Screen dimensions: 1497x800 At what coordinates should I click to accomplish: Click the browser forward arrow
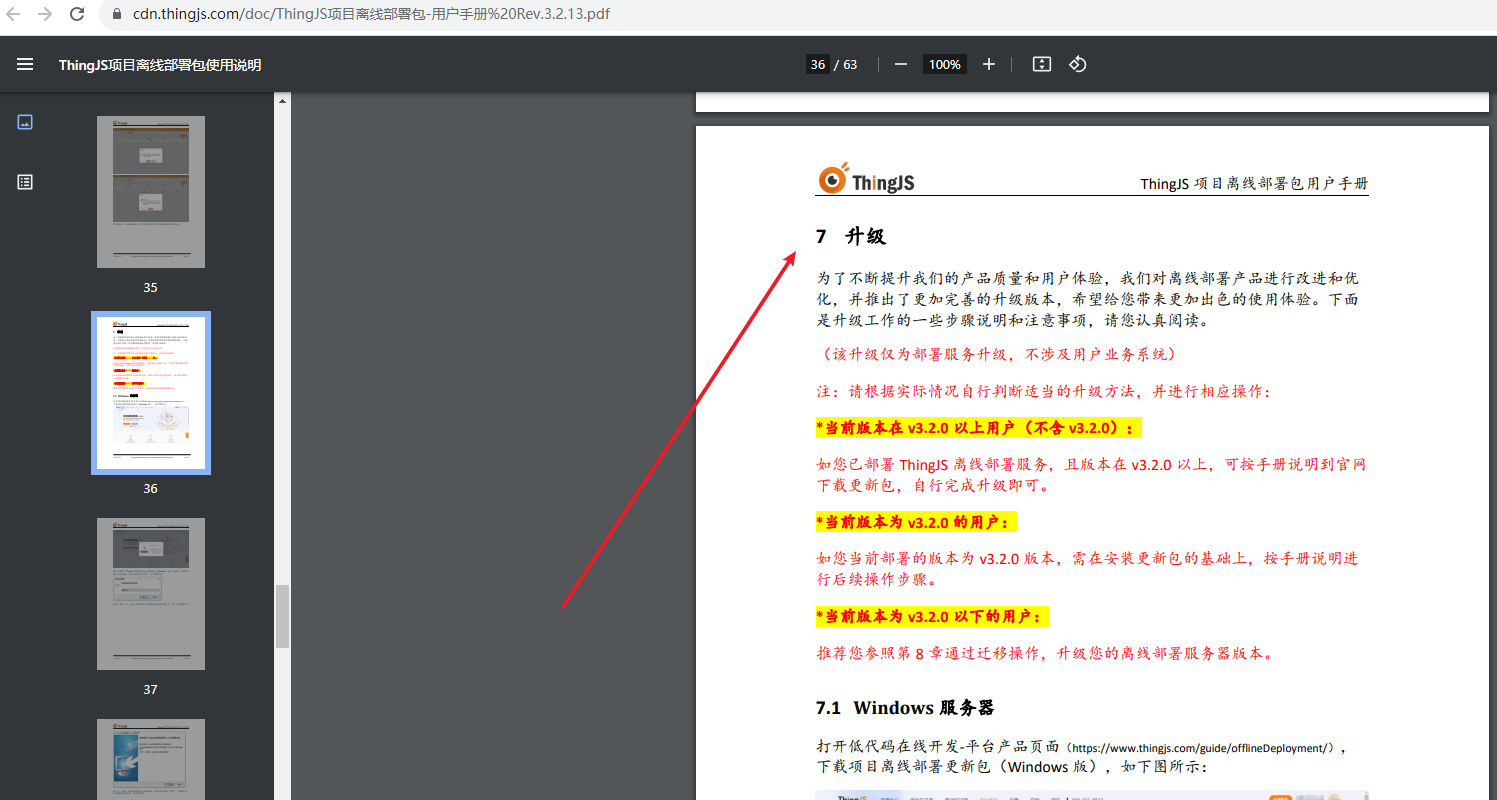click(45, 14)
